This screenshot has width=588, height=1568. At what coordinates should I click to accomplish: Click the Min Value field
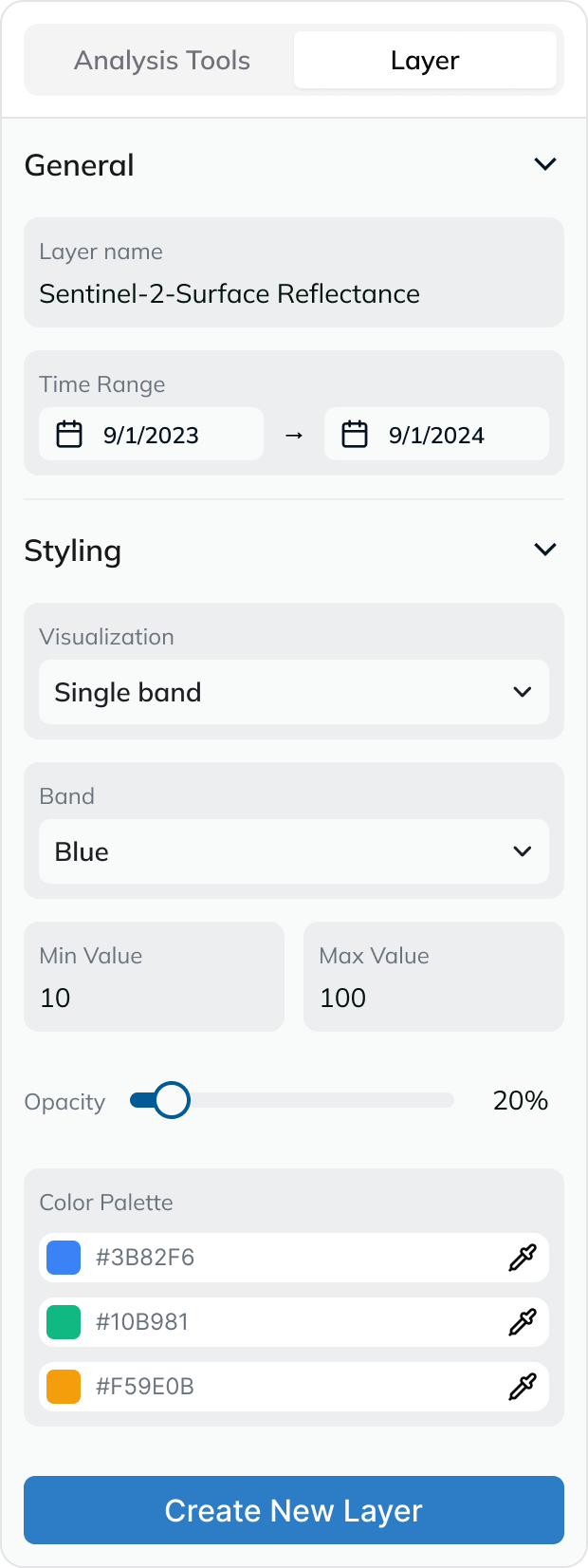click(x=154, y=997)
